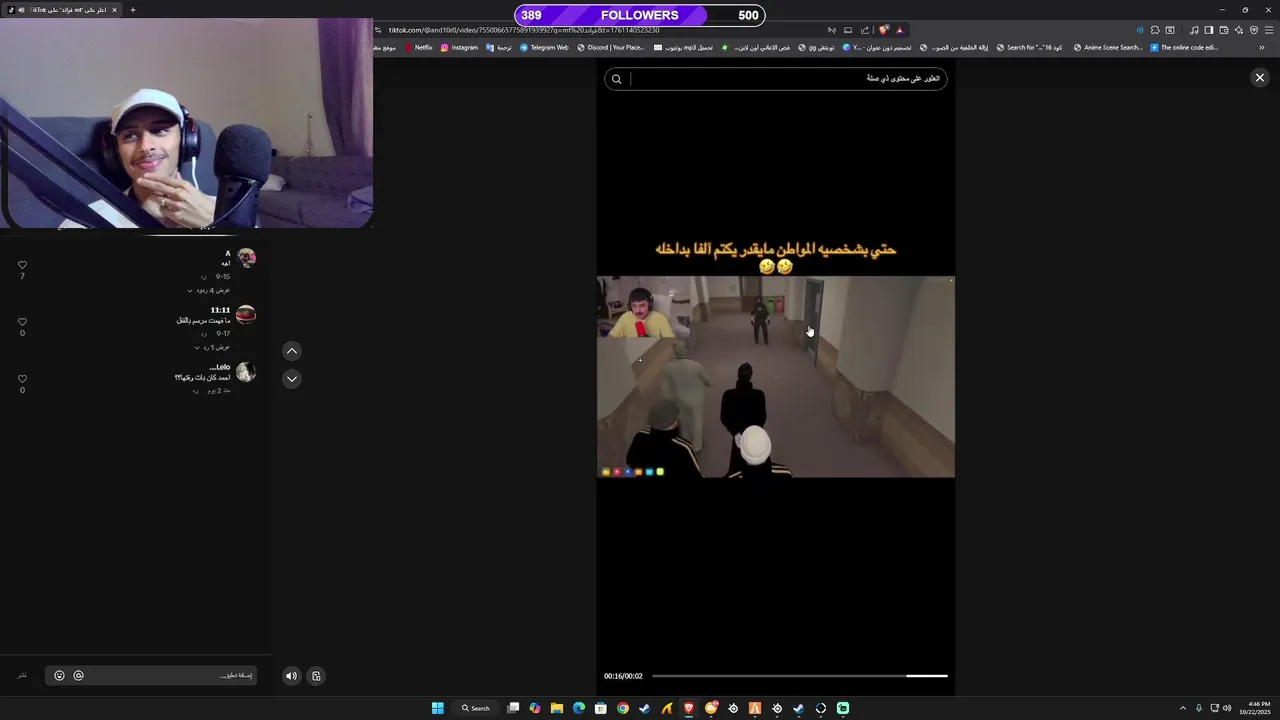Click the TikTok address bar URL
The image size is (1280, 720).
point(523,30)
